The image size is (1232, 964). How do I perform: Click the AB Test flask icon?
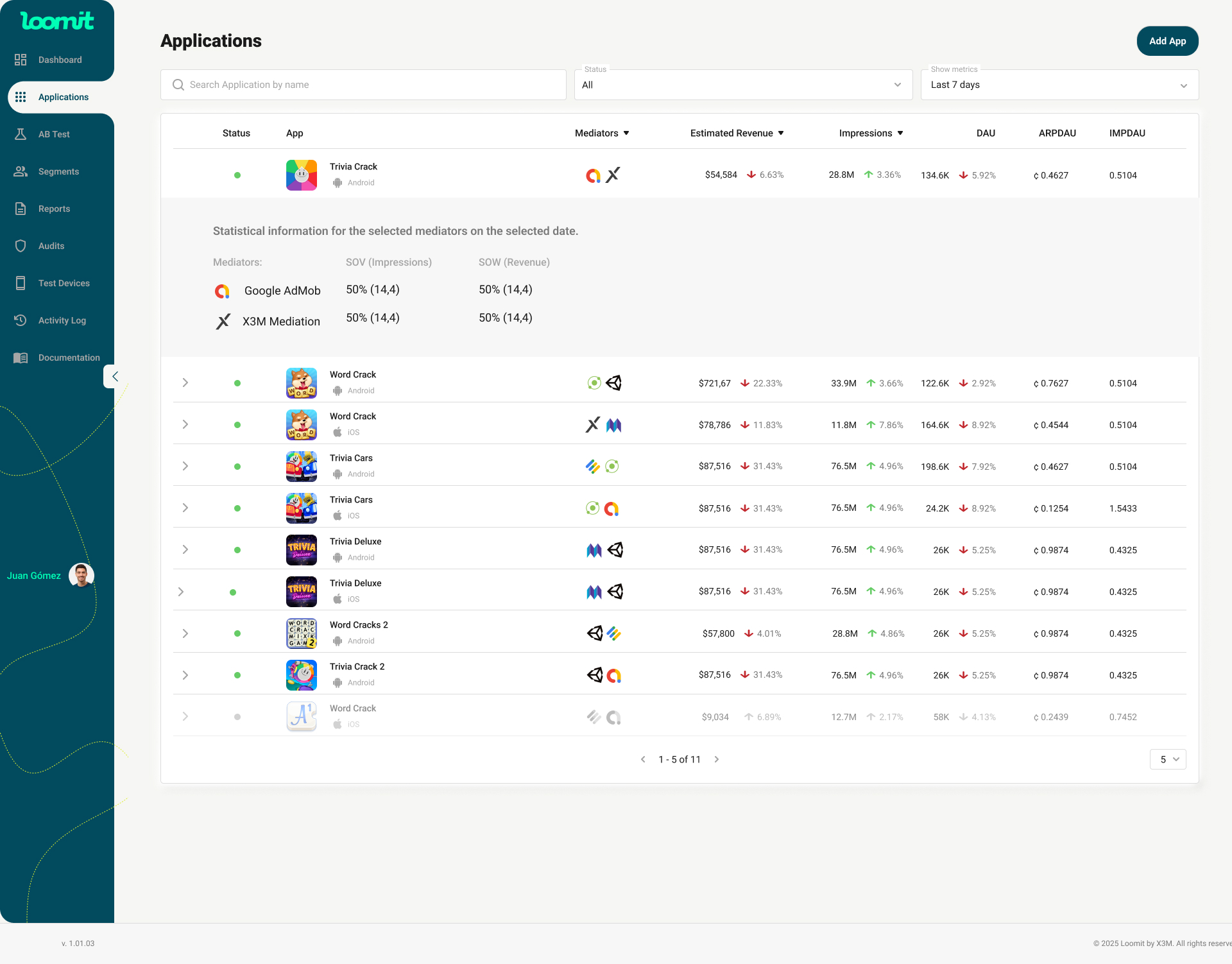(21, 134)
